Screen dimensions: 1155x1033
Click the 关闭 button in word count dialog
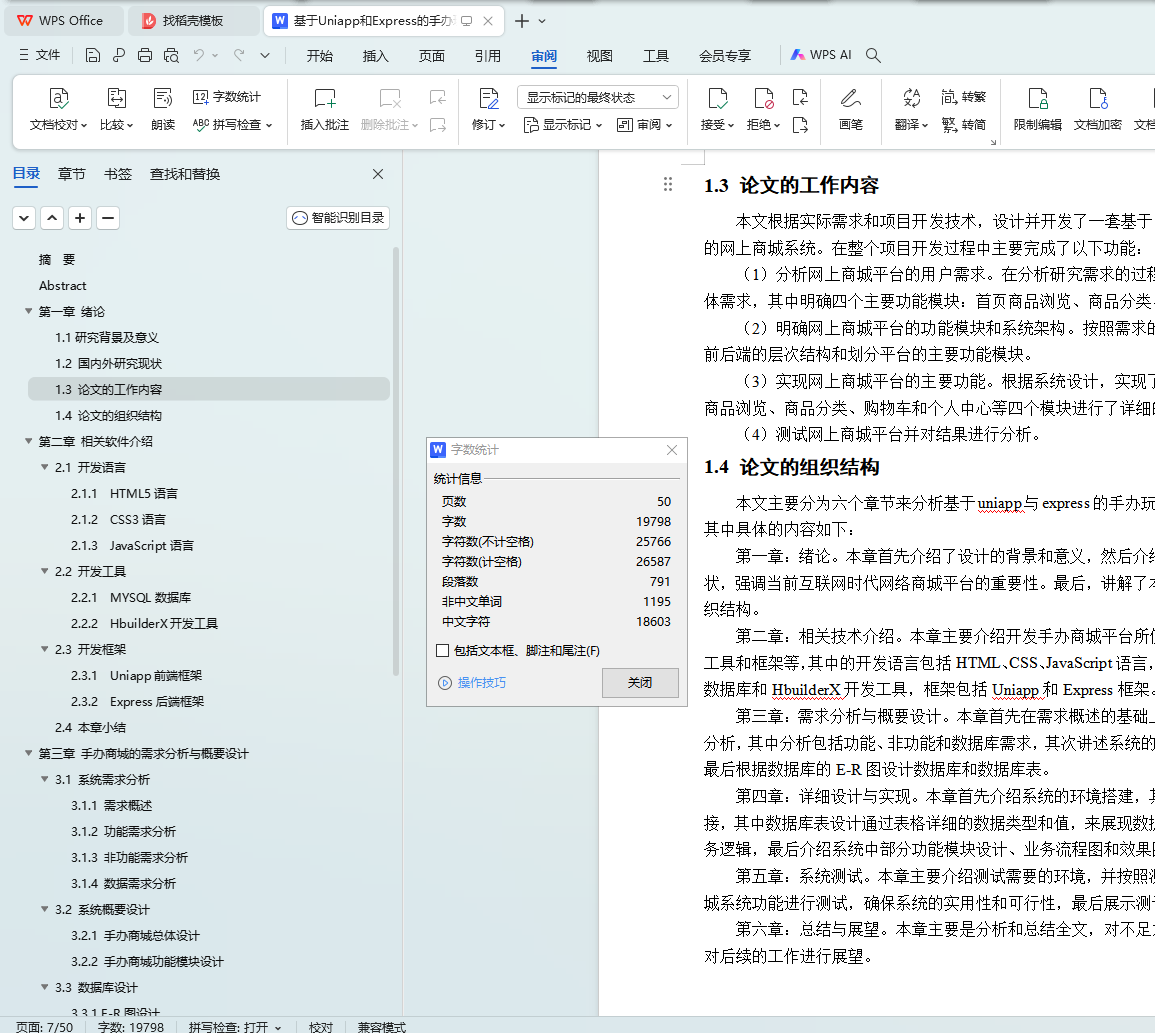coord(640,683)
